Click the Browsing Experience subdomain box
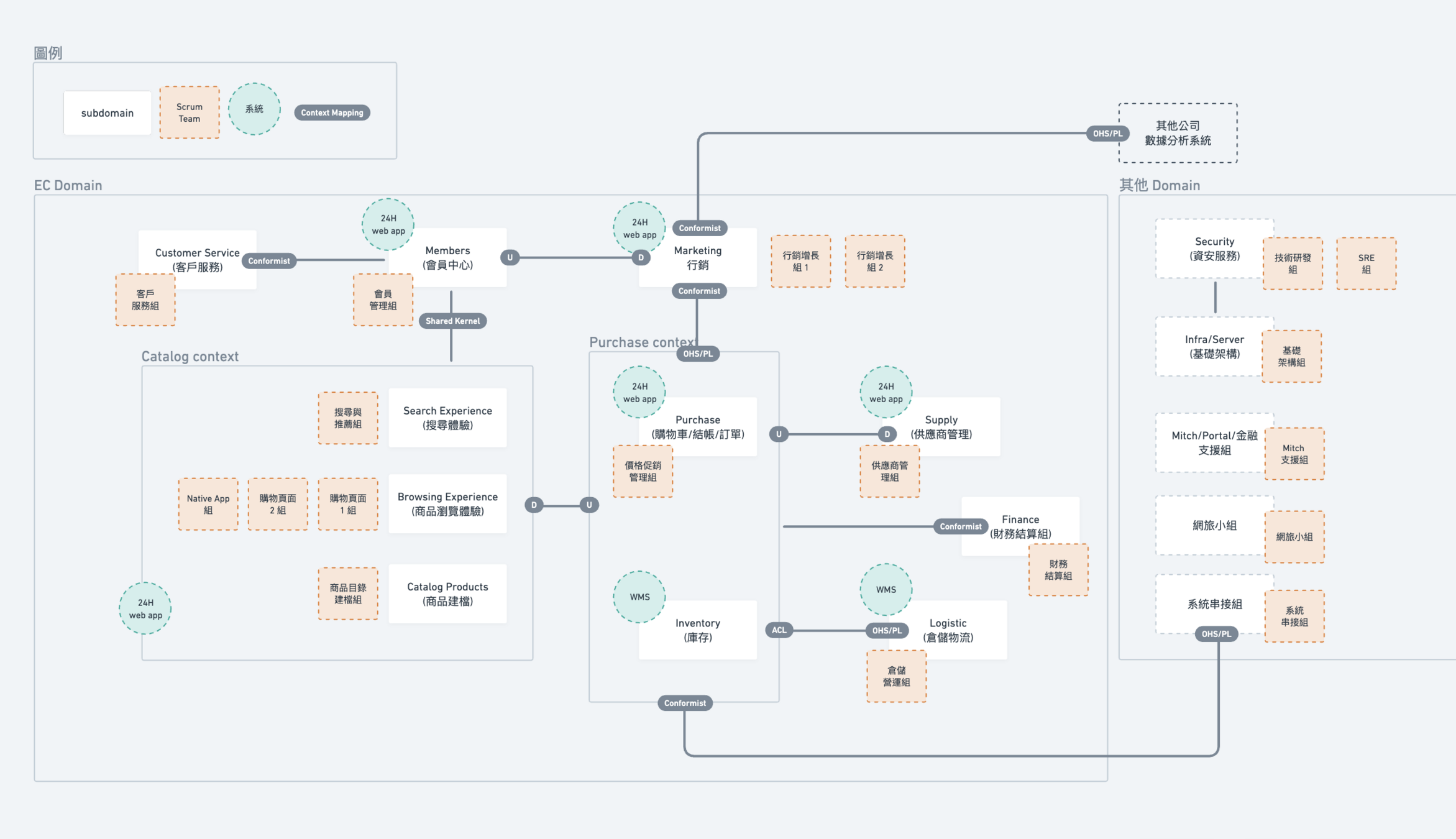This screenshot has height=839, width=1456. pos(447,503)
